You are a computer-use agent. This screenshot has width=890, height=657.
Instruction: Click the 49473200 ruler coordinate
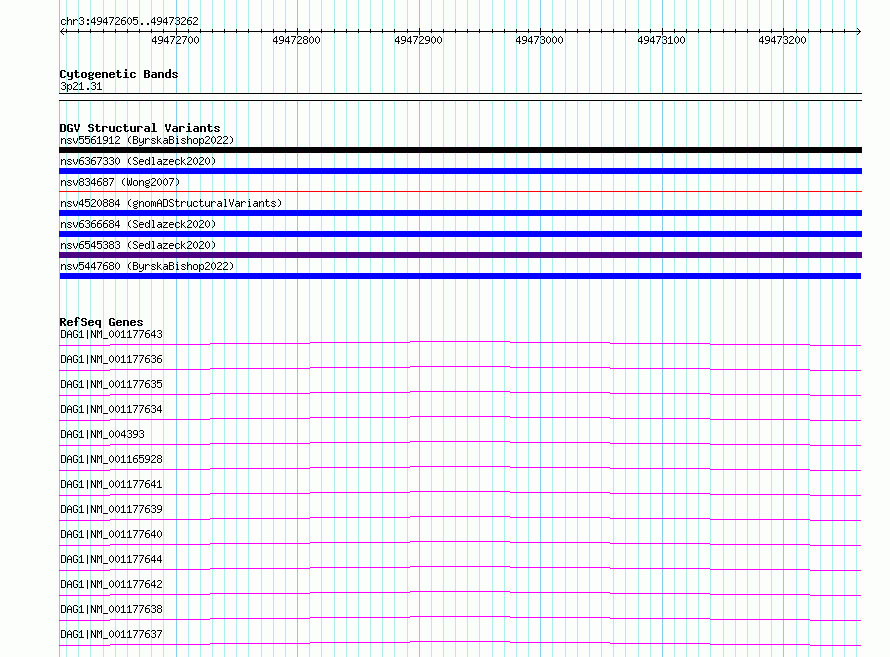tap(782, 40)
